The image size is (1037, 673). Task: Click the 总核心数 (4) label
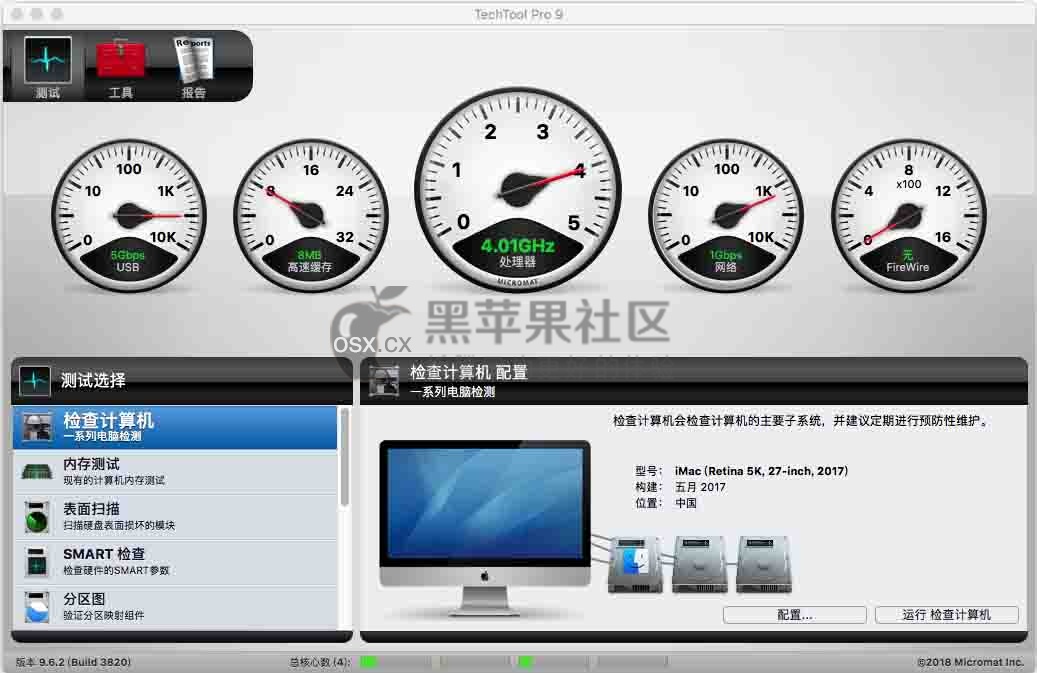(x=319, y=662)
